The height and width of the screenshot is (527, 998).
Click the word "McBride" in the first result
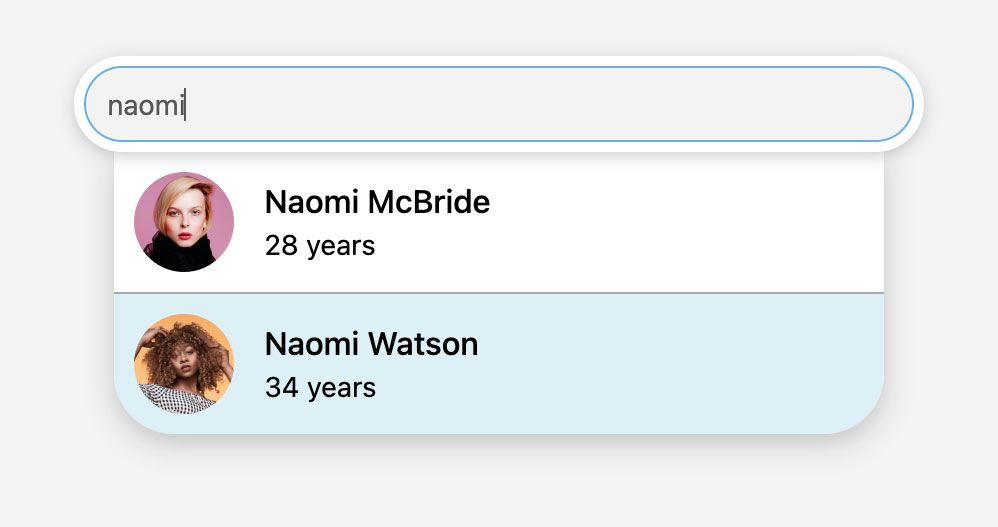click(x=429, y=202)
